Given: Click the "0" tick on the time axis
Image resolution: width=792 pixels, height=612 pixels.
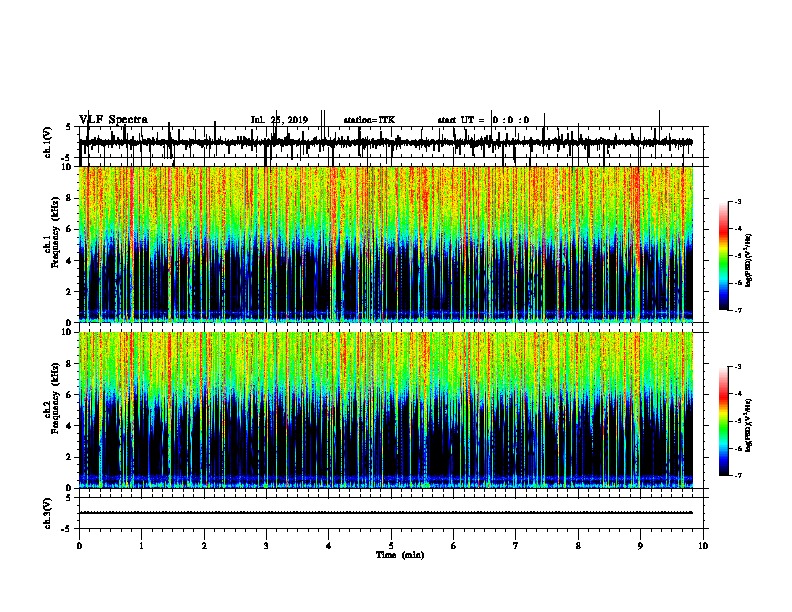Looking at the screenshot, I should [x=79, y=546].
